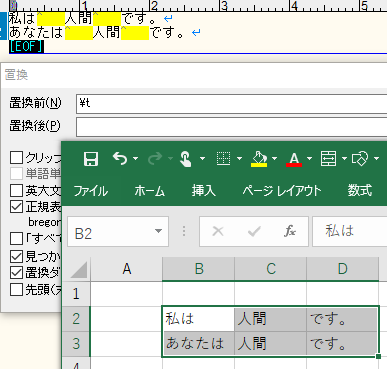The height and width of the screenshot is (369, 387).
Task: Click the Merge cells icon in toolbar
Action: pos(328,159)
